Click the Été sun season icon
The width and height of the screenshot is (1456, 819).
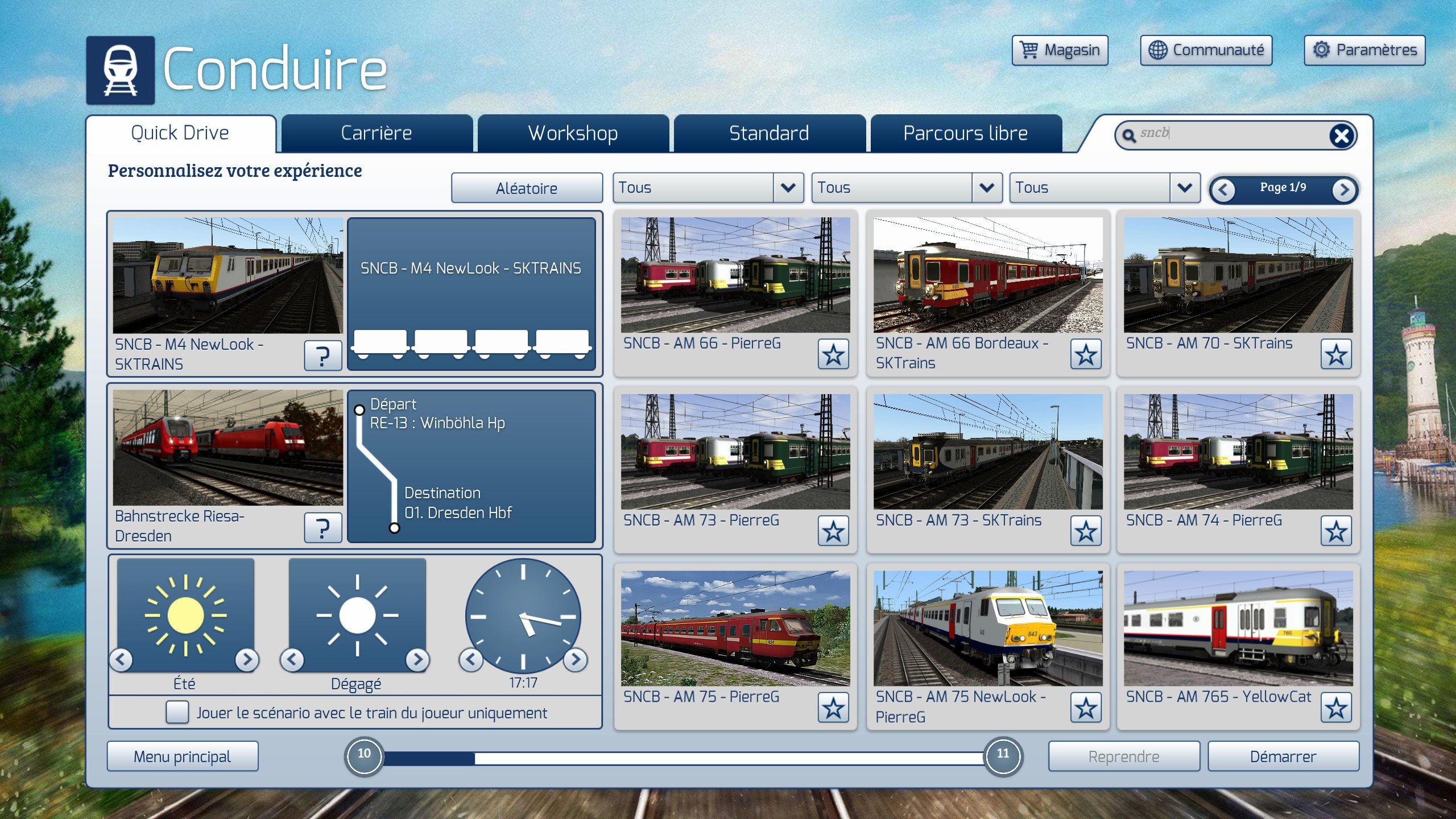click(185, 615)
